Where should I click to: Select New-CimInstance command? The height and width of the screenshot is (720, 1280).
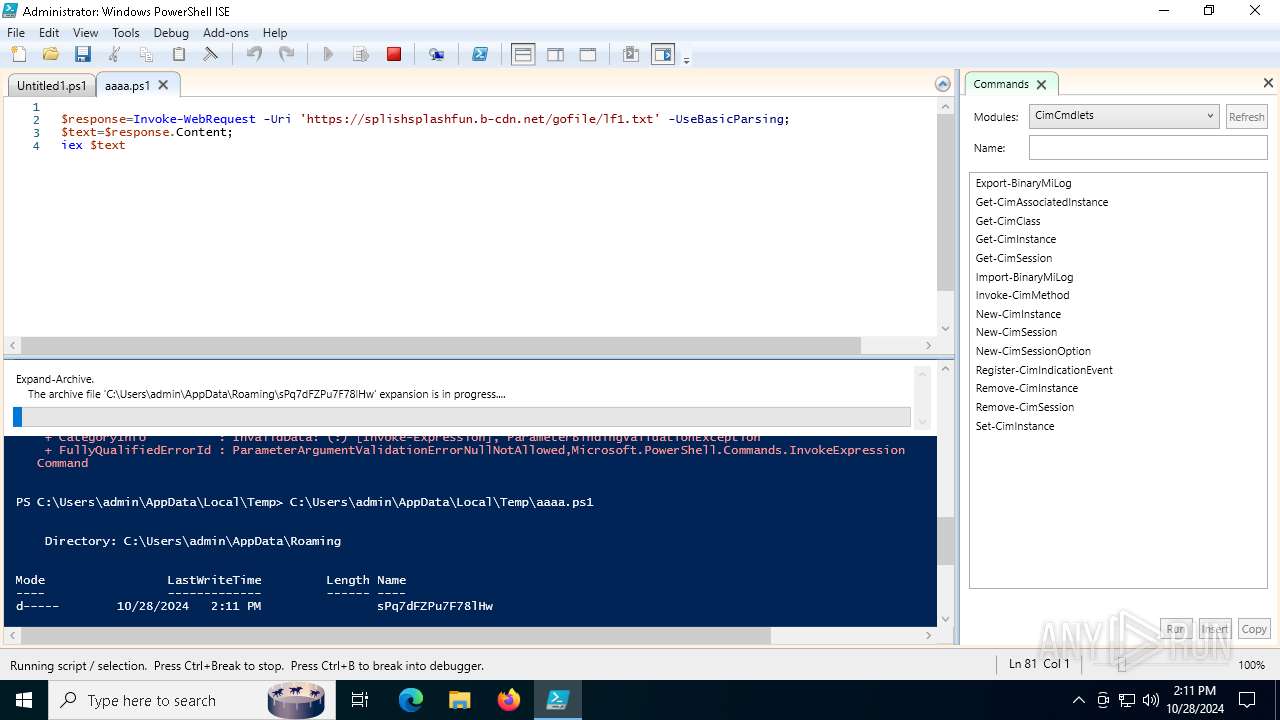pos(1018,314)
